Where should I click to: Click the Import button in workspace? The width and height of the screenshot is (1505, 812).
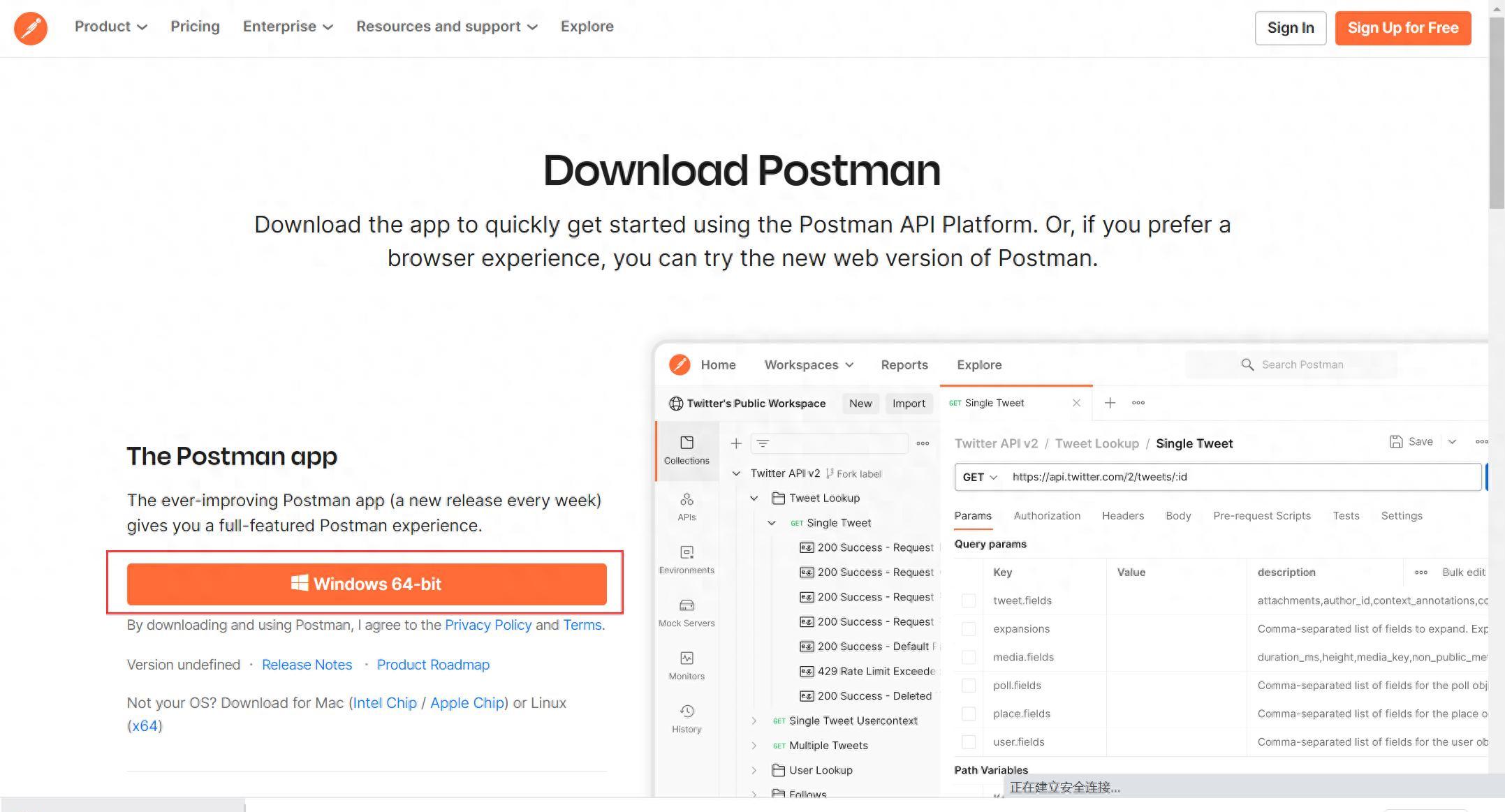click(909, 404)
